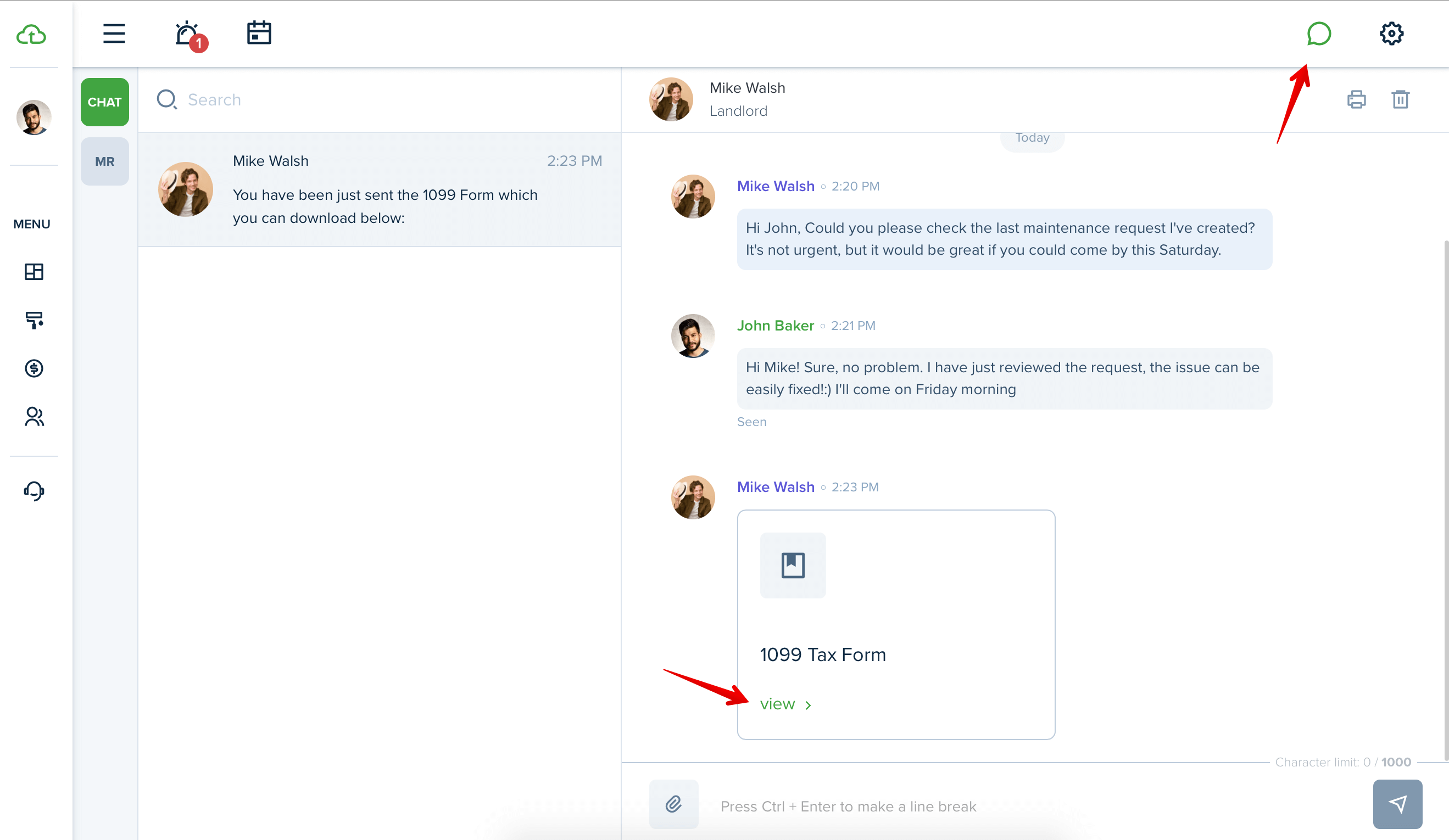Open the maintenance paint roller icon
This screenshot has height=840, width=1449.
pos(34,320)
